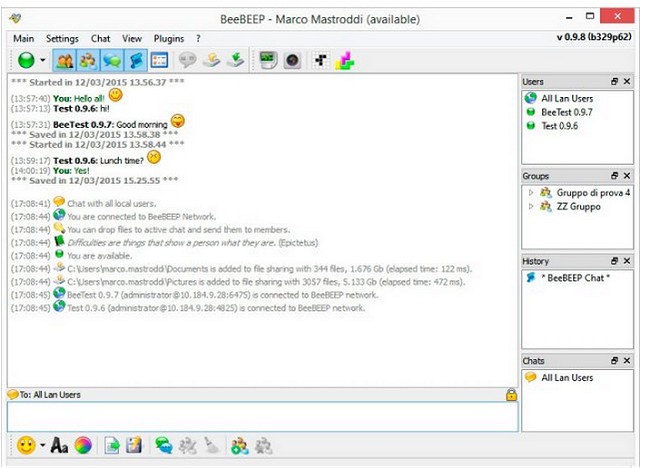Click the smiley emoticon button below input
This screenshot has width=650, height=468.
(26, 446)
